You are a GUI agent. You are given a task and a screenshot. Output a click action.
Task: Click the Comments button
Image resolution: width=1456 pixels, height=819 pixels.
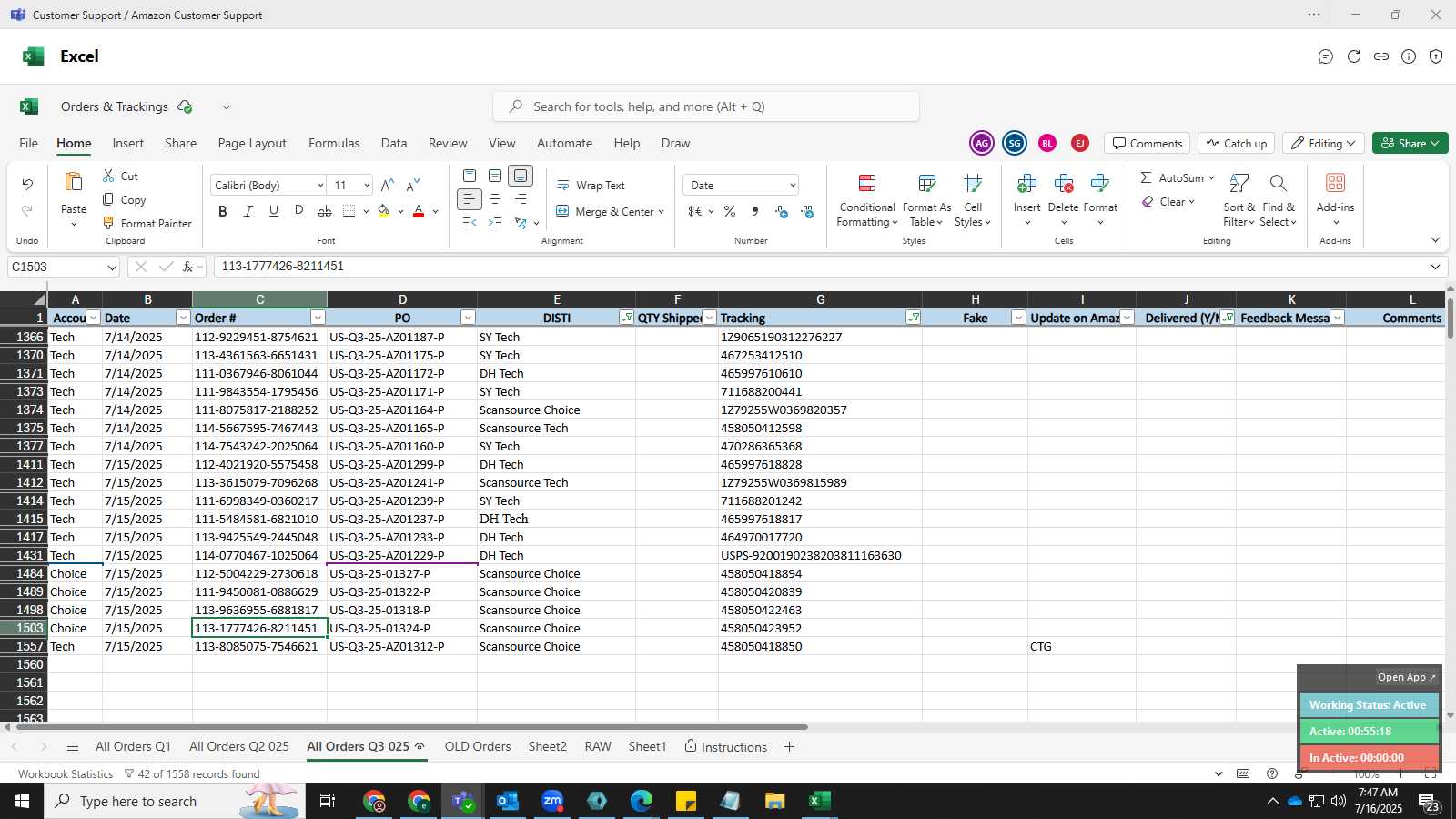coord(1147,143)
